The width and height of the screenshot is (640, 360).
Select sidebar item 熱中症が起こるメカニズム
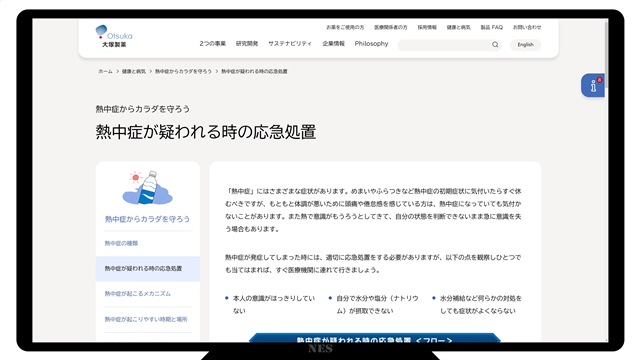pyautogui.click(x=138, y=294)
